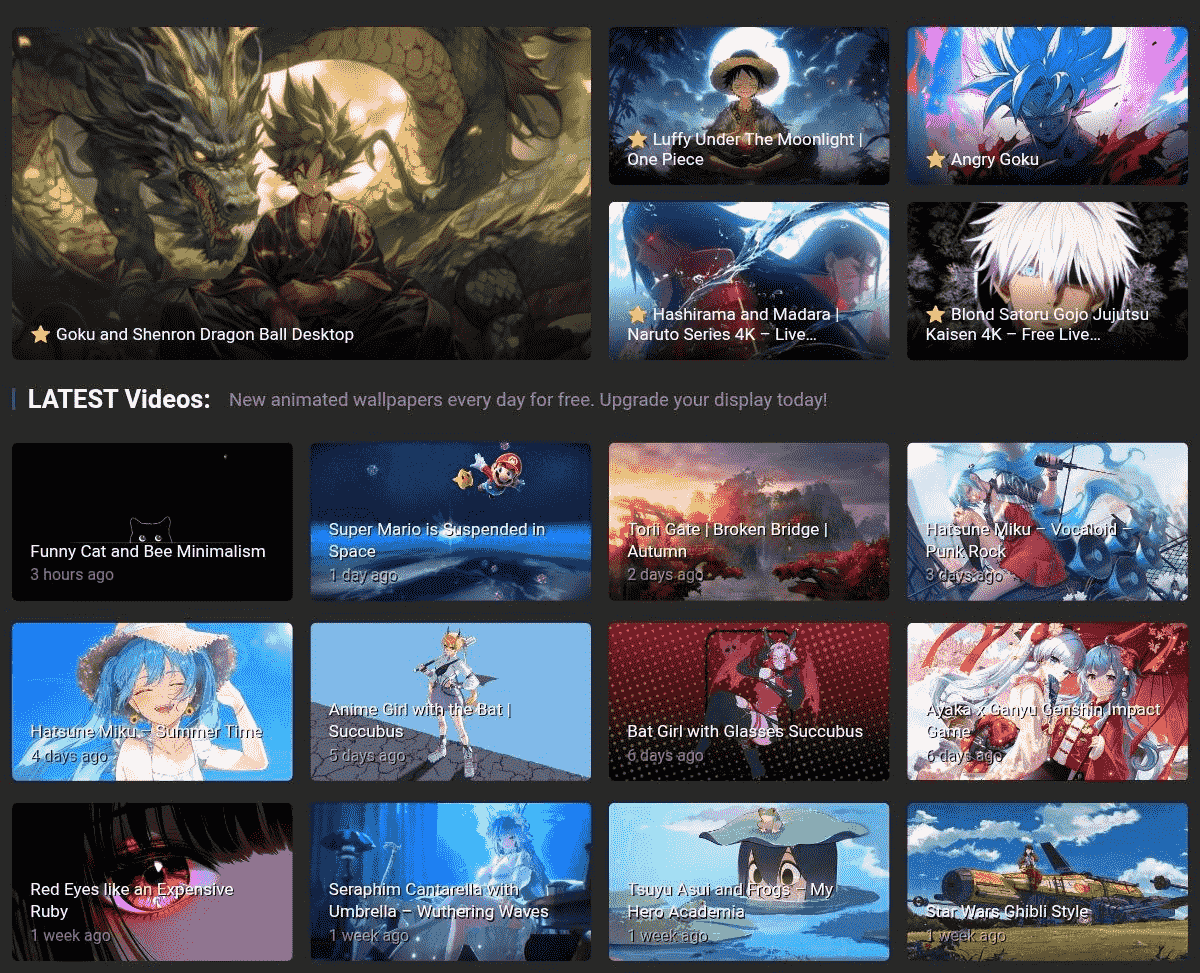Open Bat Girl with Glasses Succubus video
Image resolution: width=1200 pixels, height=973 pixels.
click(749, 702)
